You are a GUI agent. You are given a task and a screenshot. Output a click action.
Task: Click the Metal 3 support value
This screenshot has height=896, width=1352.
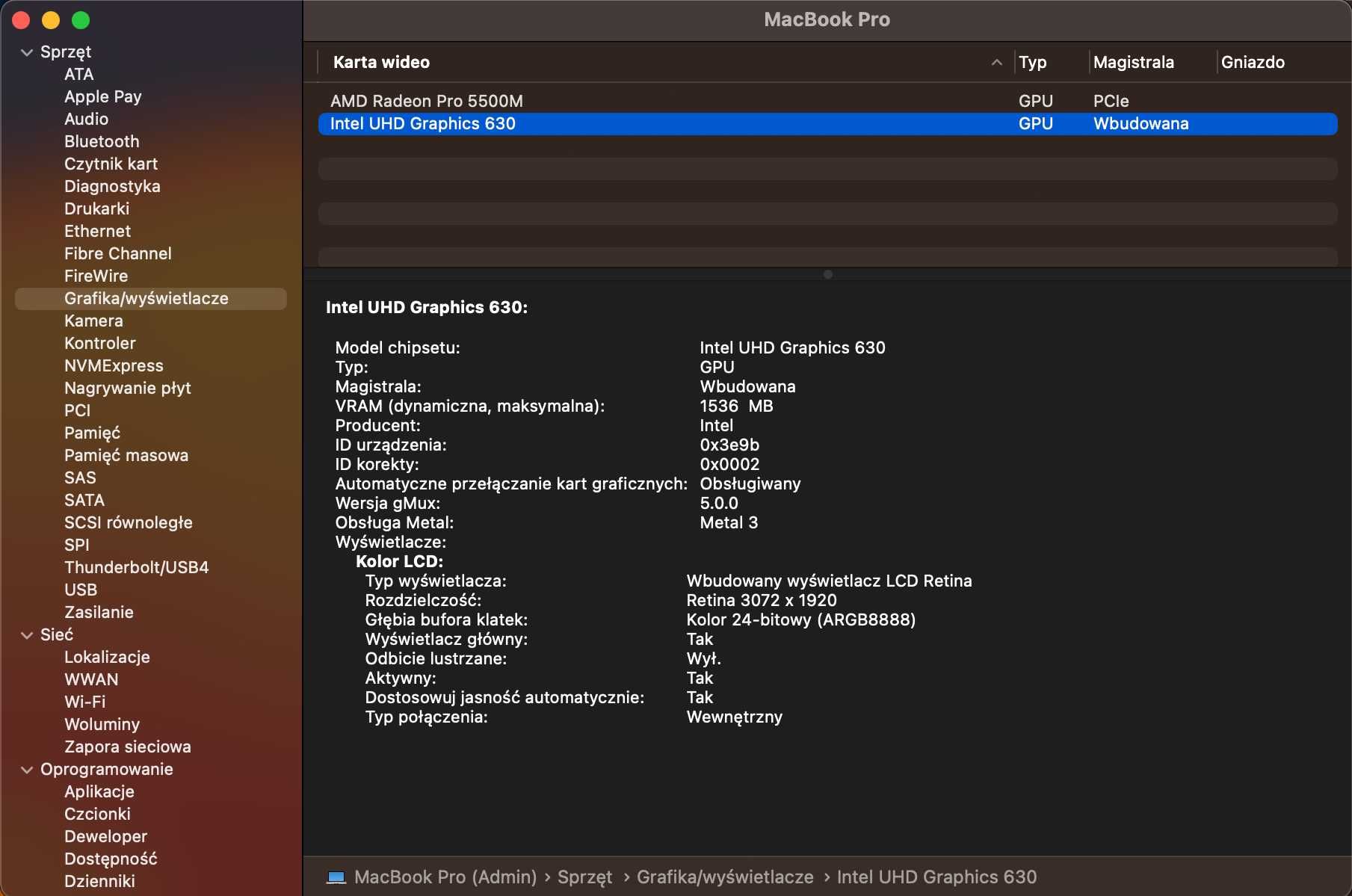pos(729,523)
